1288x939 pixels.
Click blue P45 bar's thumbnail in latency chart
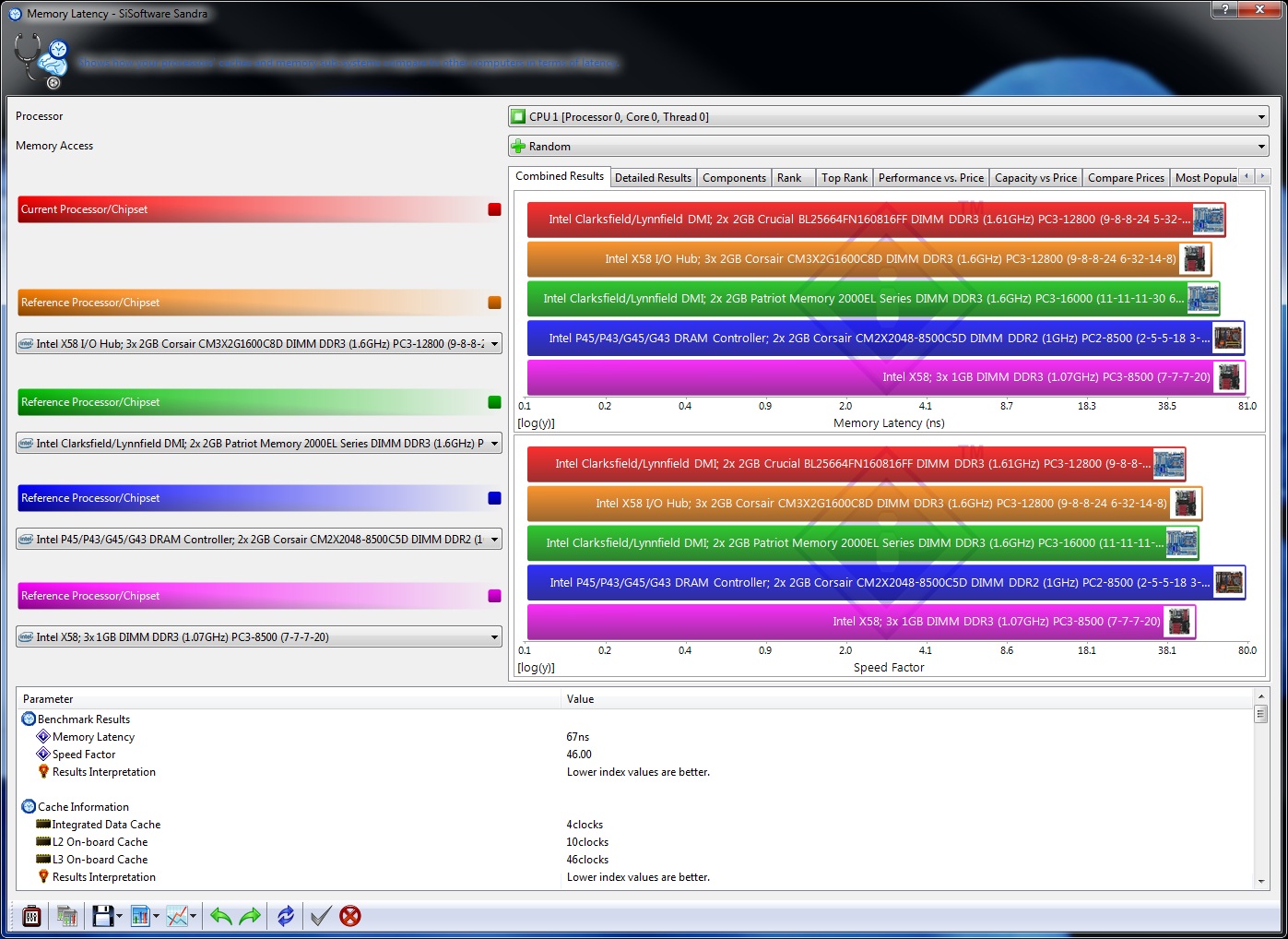point(1228,339)
